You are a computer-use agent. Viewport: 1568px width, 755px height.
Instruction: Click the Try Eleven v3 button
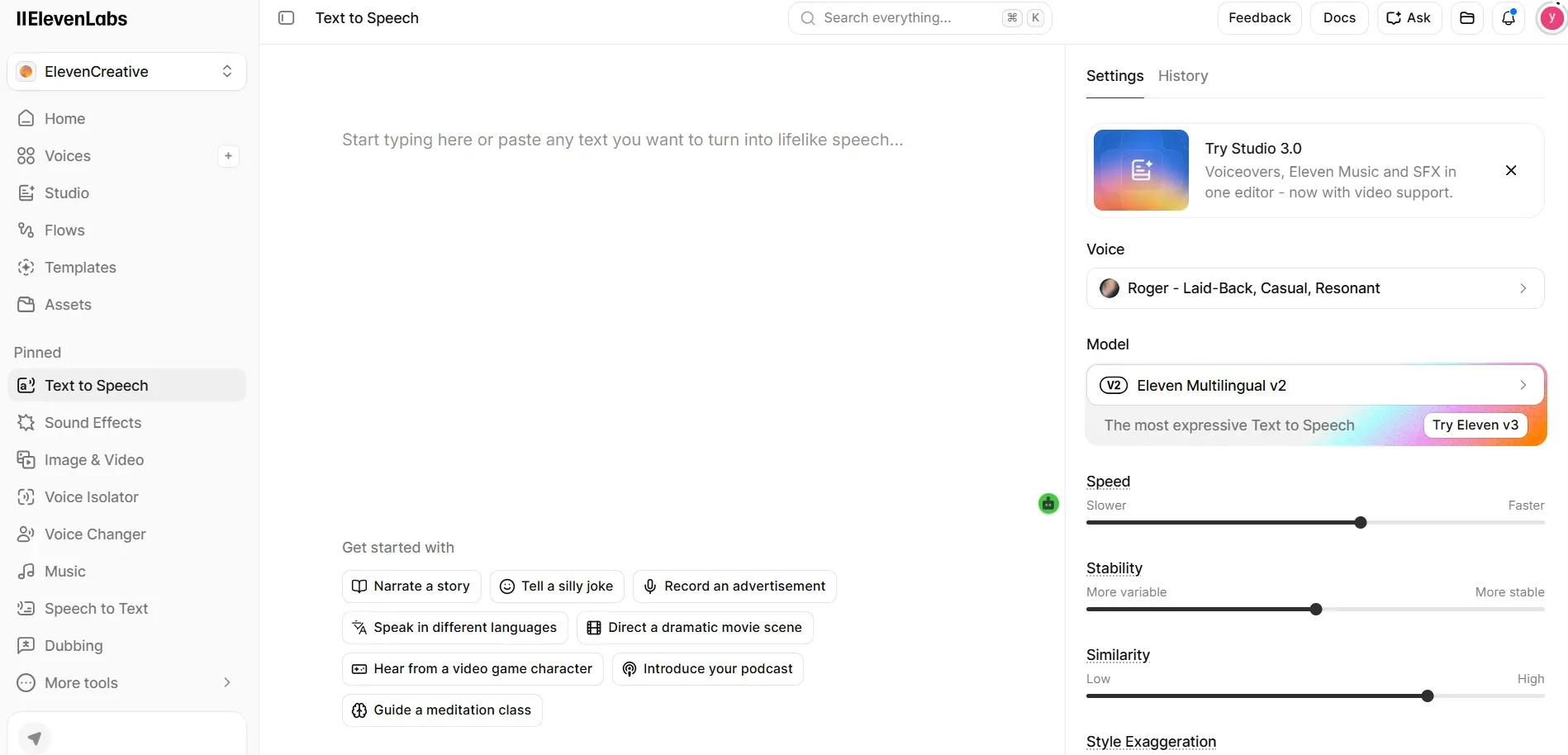[1475, 425]
